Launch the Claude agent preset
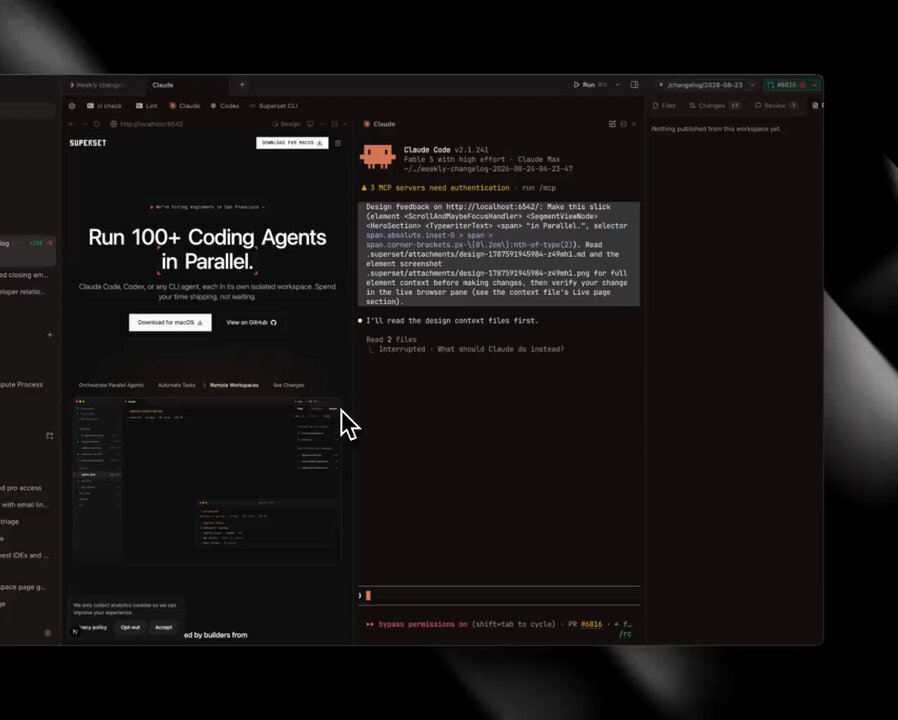This screenshot has width=898, height=720. coord(184,106)
